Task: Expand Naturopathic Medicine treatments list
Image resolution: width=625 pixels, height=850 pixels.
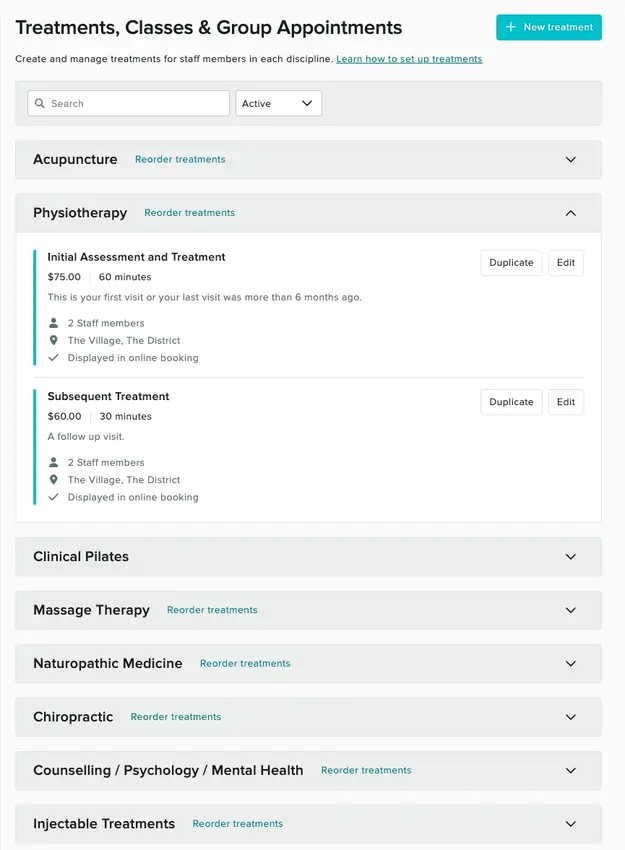Action: 571,664
